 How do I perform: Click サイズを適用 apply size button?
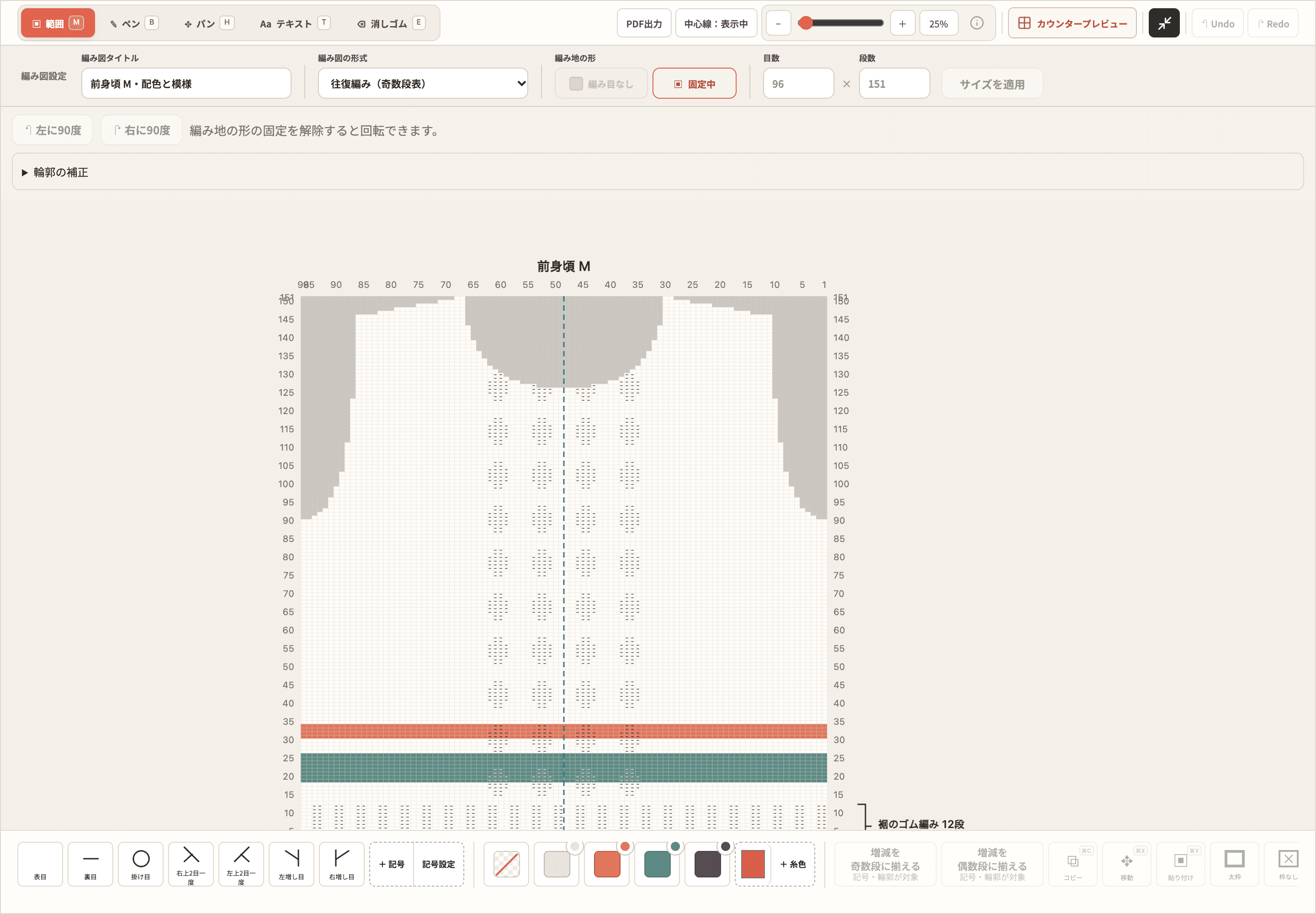click(x=992, y=84)
